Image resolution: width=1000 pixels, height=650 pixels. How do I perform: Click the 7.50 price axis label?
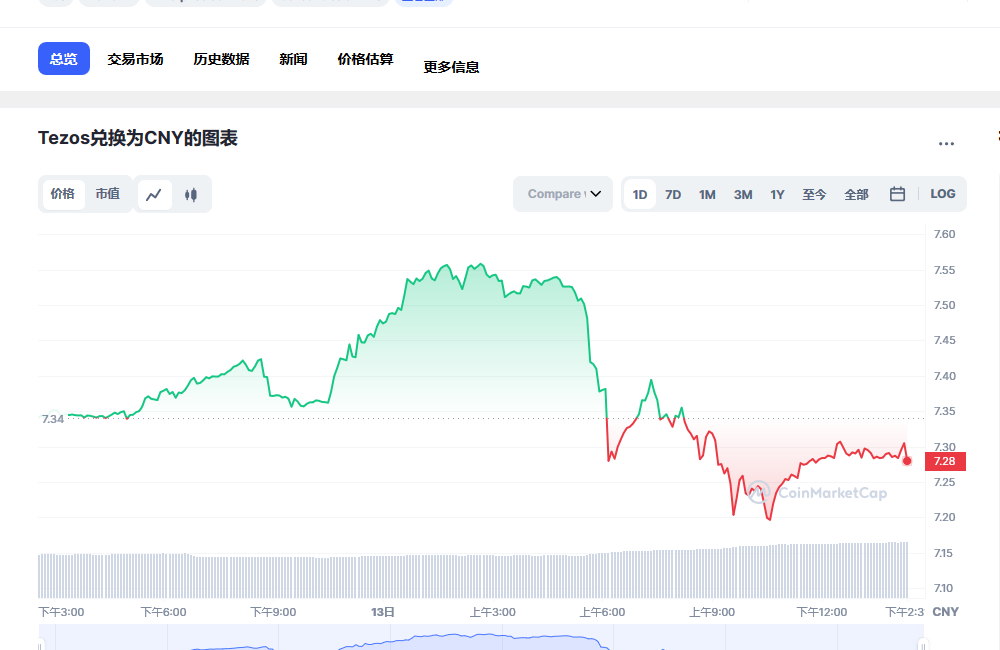(945, 305)
